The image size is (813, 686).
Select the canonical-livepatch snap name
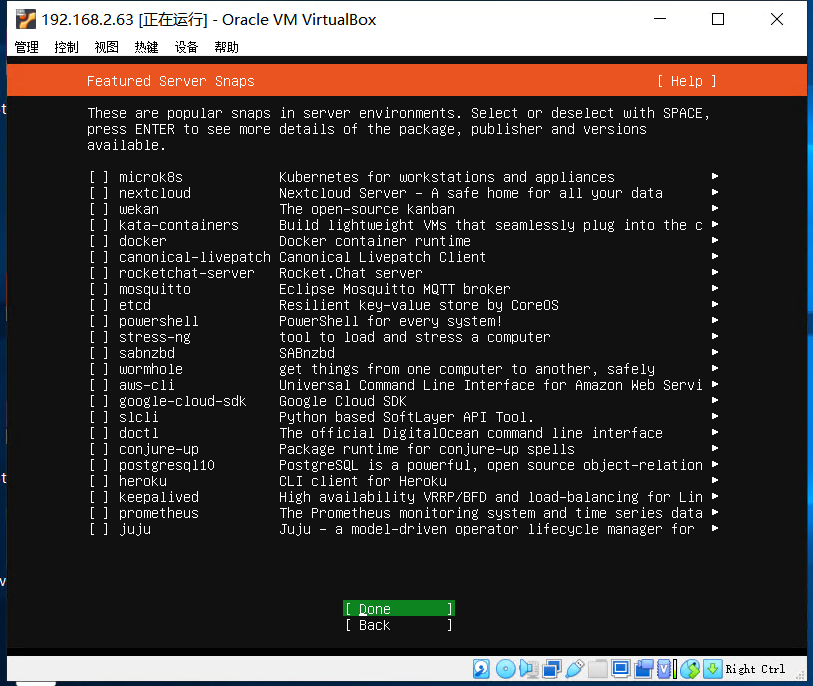[x=195, y=257]
